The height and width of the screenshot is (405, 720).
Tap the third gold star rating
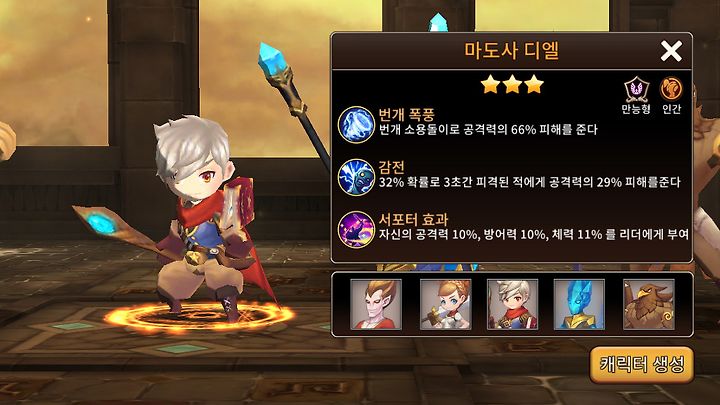click(534, 85)
